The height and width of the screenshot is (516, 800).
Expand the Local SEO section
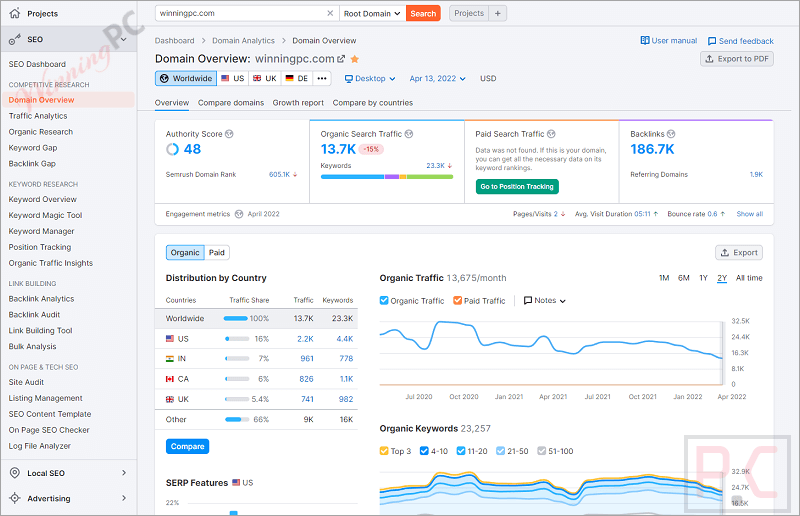123,473
